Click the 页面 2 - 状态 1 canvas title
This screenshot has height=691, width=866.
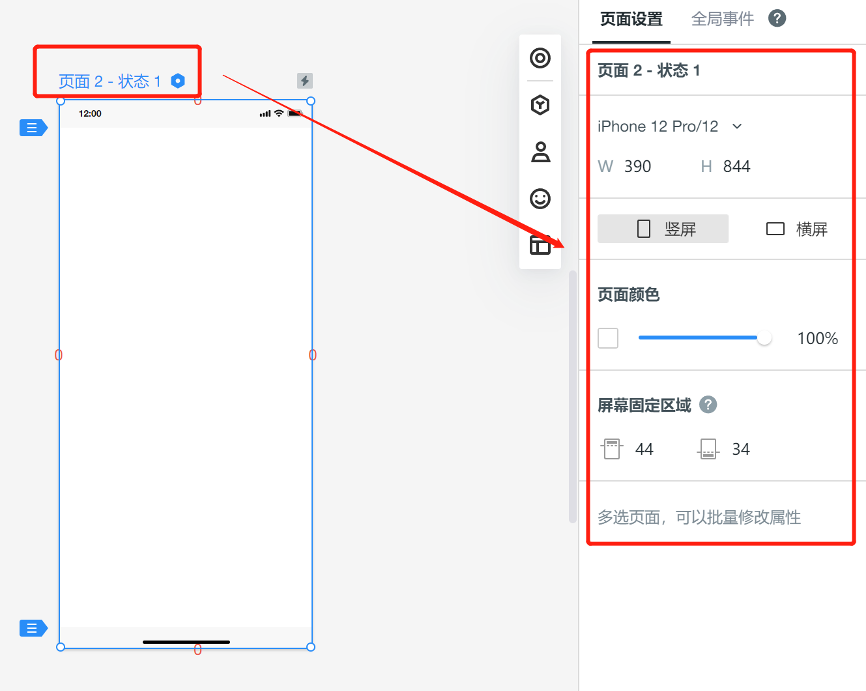(109, 81)
